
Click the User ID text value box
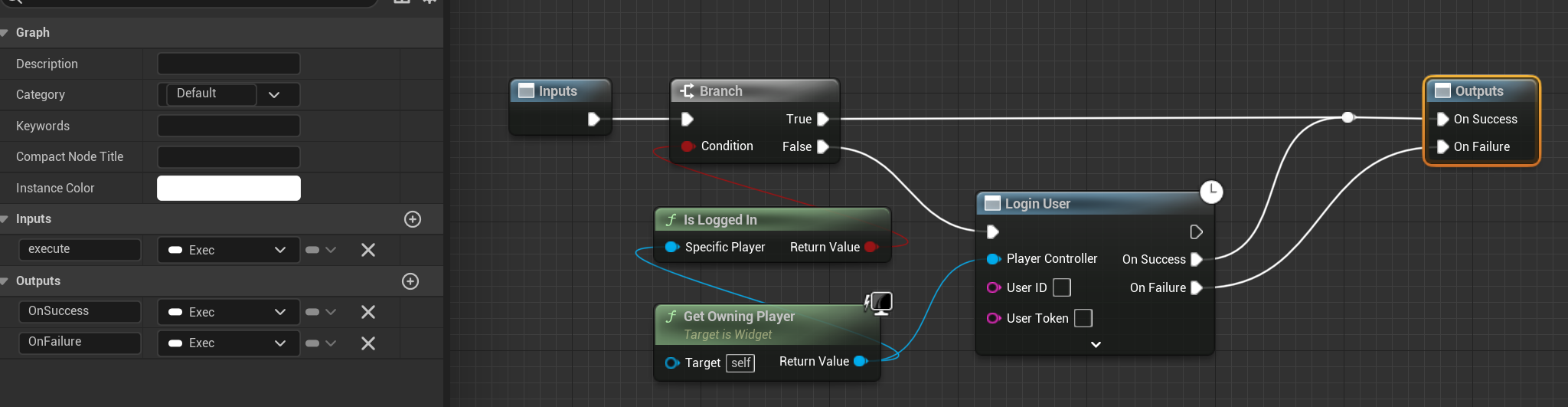(x=1062, y=287)
